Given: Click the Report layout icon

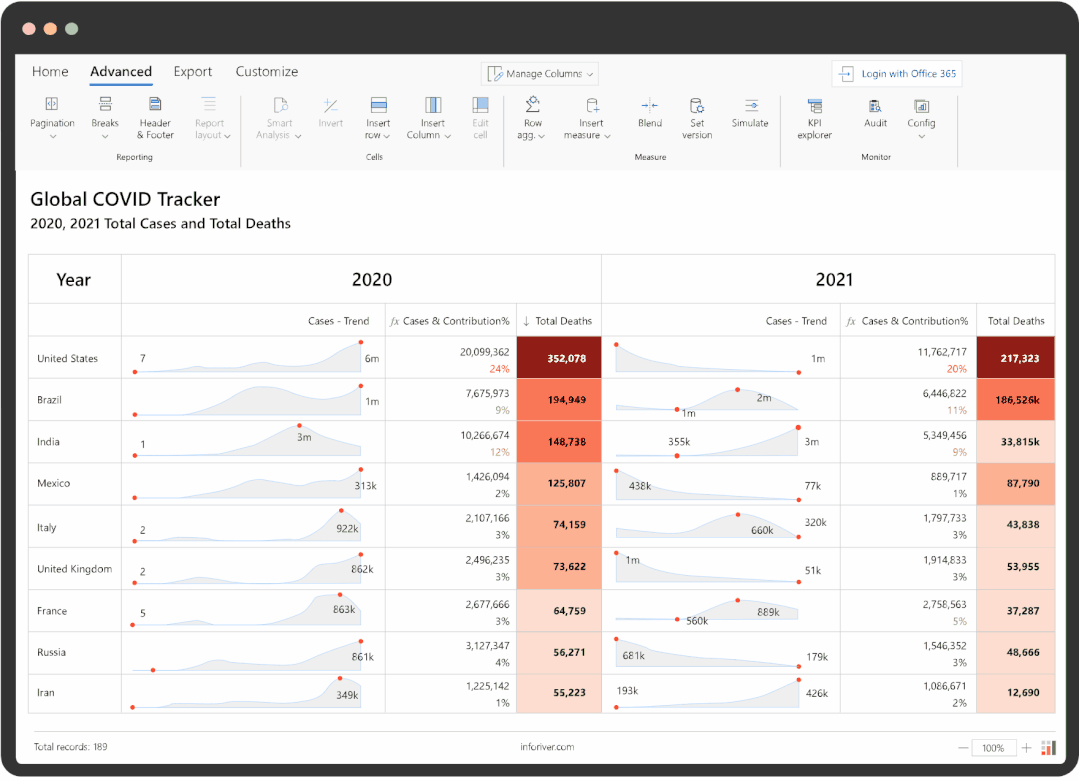Looking at the screenshot, I should click(x=209, y=104).
